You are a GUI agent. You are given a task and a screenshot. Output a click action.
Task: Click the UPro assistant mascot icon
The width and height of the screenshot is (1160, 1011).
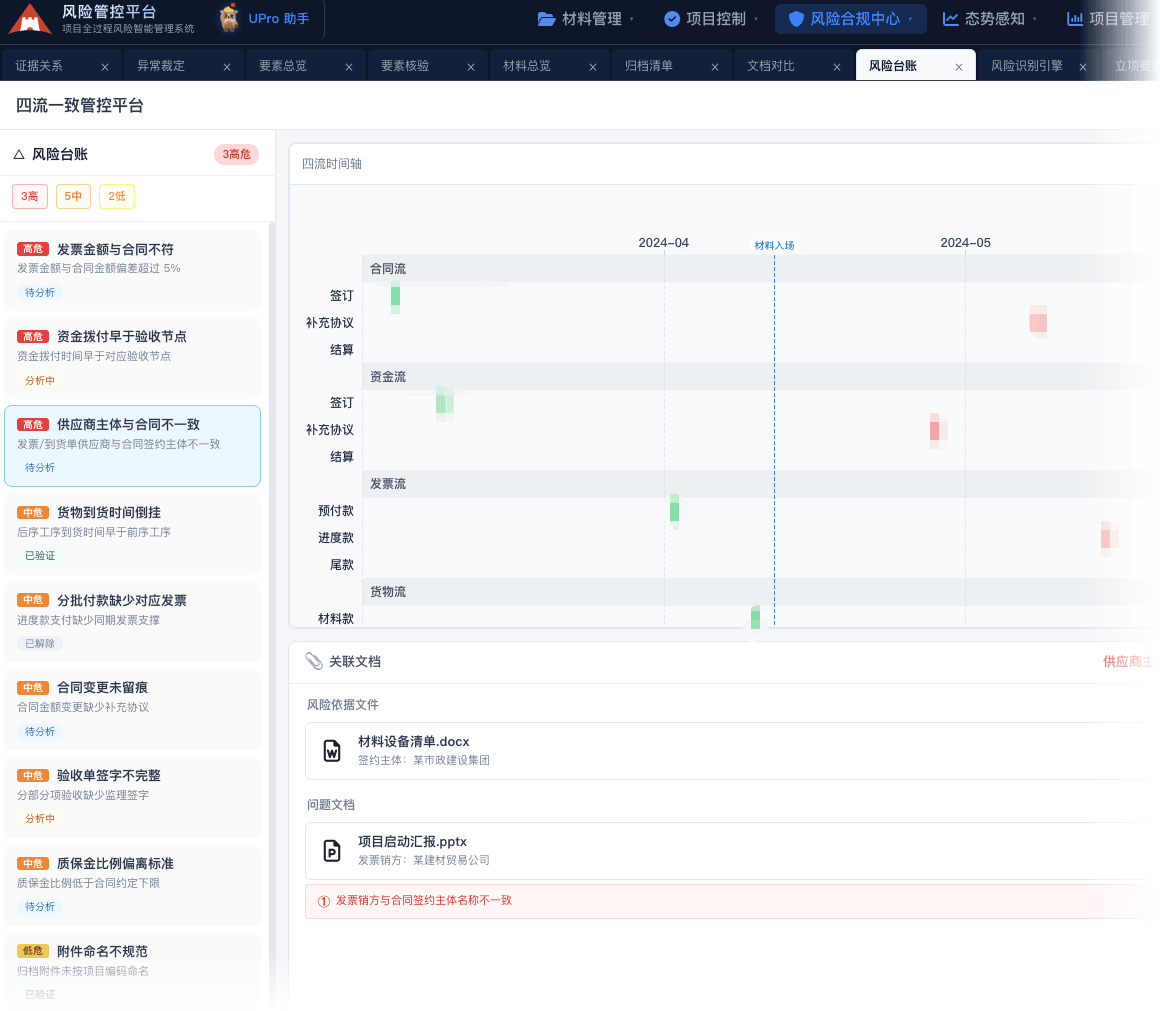(229, 18)
